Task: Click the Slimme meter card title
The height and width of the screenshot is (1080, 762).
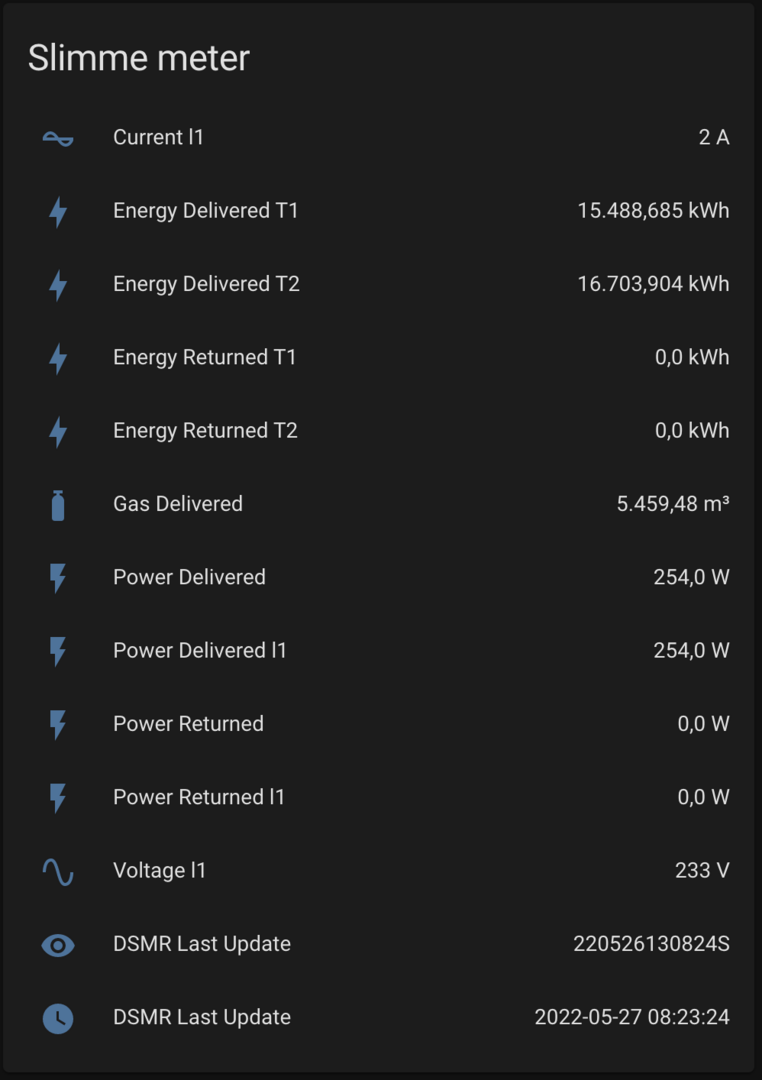Action: click(139, 58)
